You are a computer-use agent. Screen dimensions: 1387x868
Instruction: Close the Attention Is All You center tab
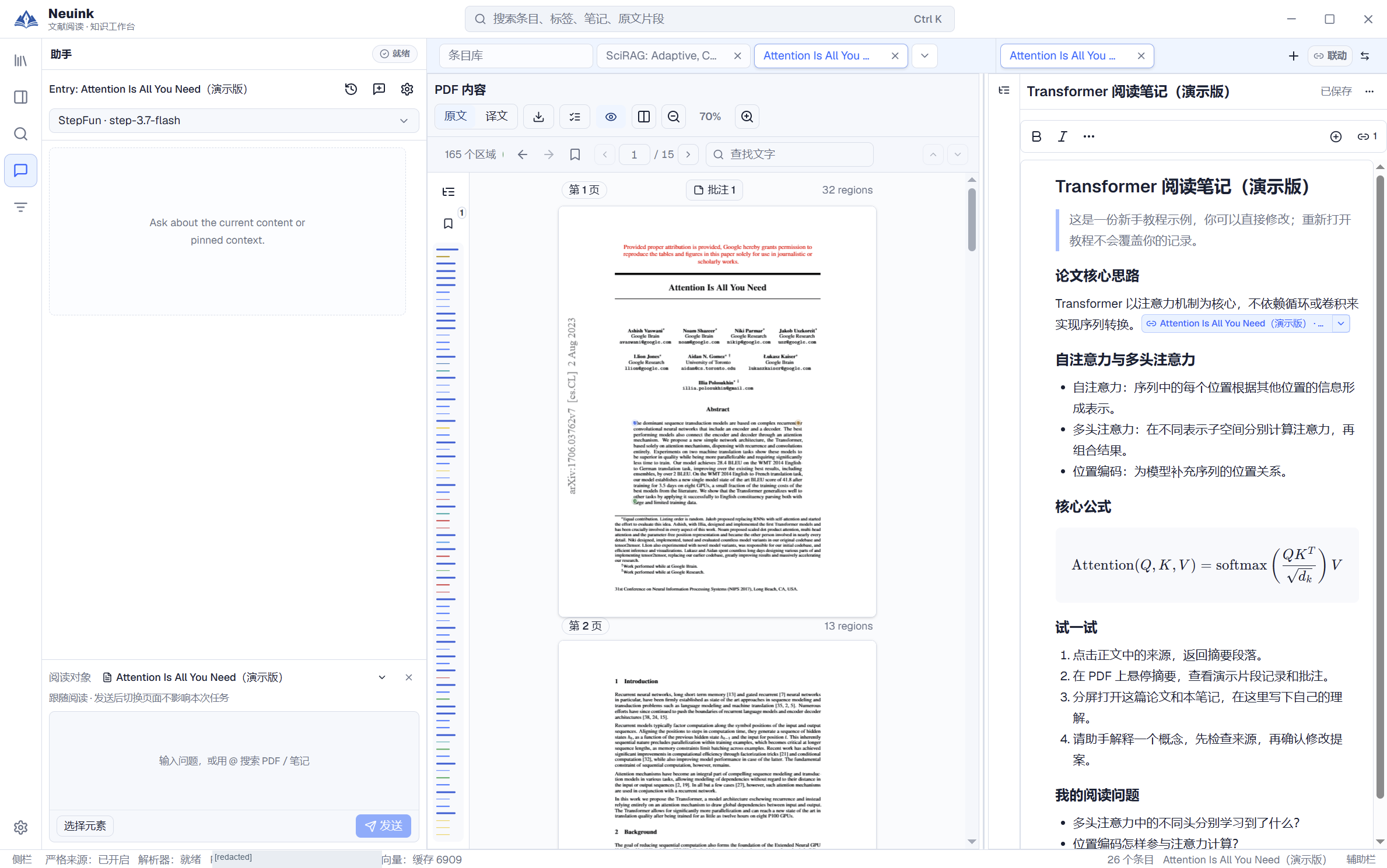(895, 56)
